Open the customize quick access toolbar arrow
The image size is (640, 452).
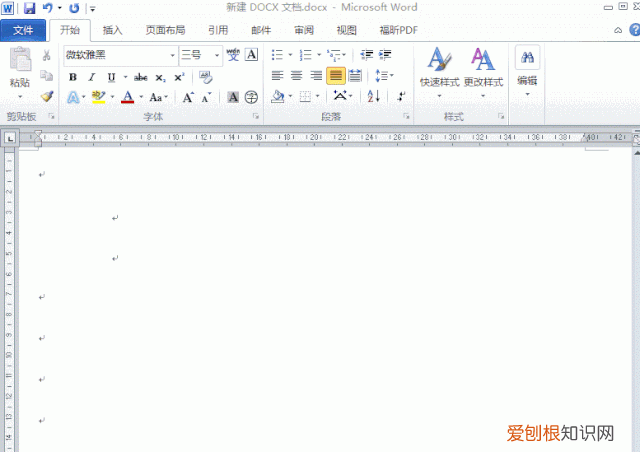(x=93, y=9)
